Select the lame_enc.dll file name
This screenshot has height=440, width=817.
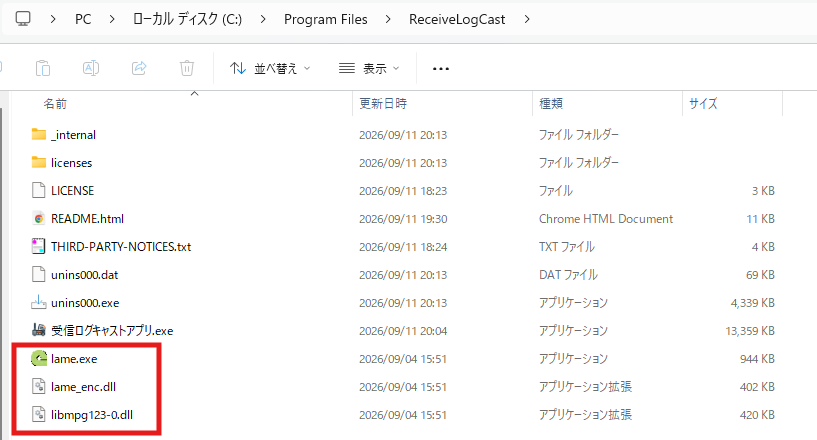83,387
